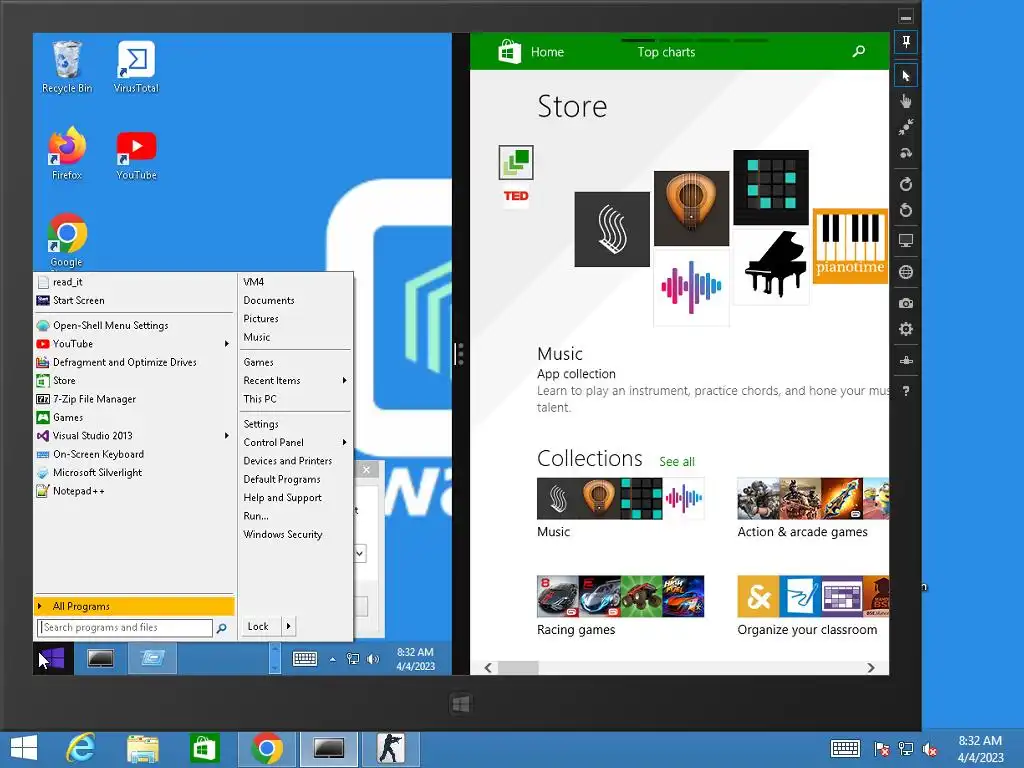Screen dimensions: 1024x768
Task: Open Windows Store on host taskbar
Action: click(x=204, y=748)
